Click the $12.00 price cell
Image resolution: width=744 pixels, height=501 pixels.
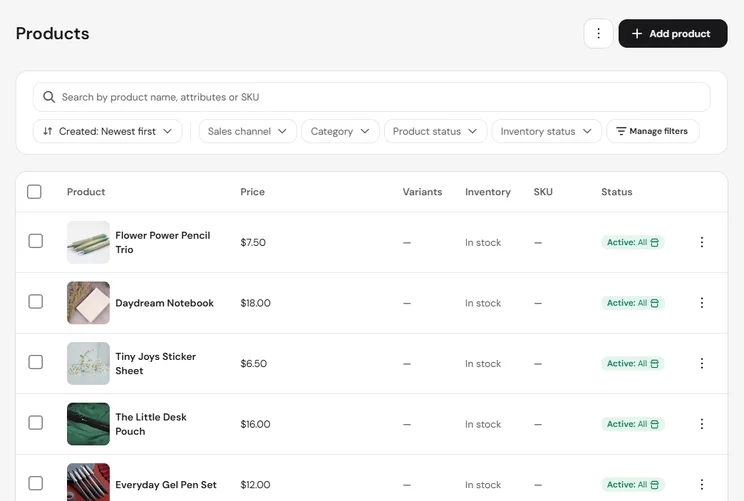tap(255, 485)
